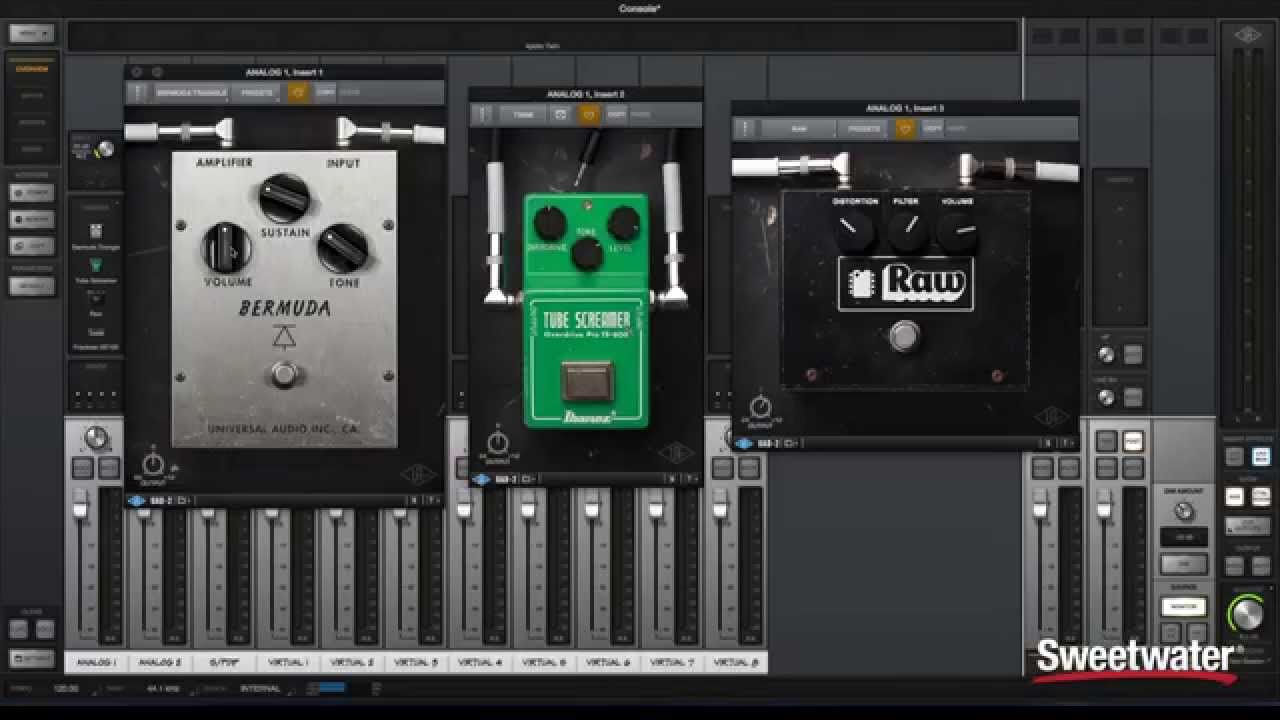Click the output knob below the Bermuda pedal
The width and height of the screenshot is (1280, 720).
click(153, 465)
